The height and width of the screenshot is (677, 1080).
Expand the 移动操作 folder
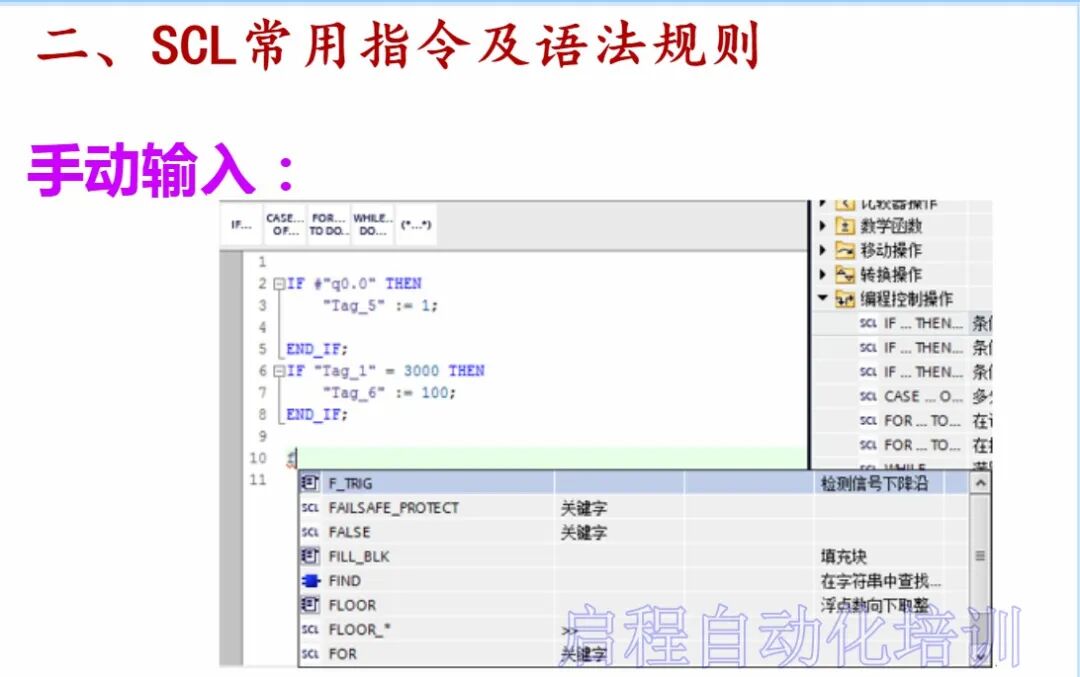coord(822,250)
